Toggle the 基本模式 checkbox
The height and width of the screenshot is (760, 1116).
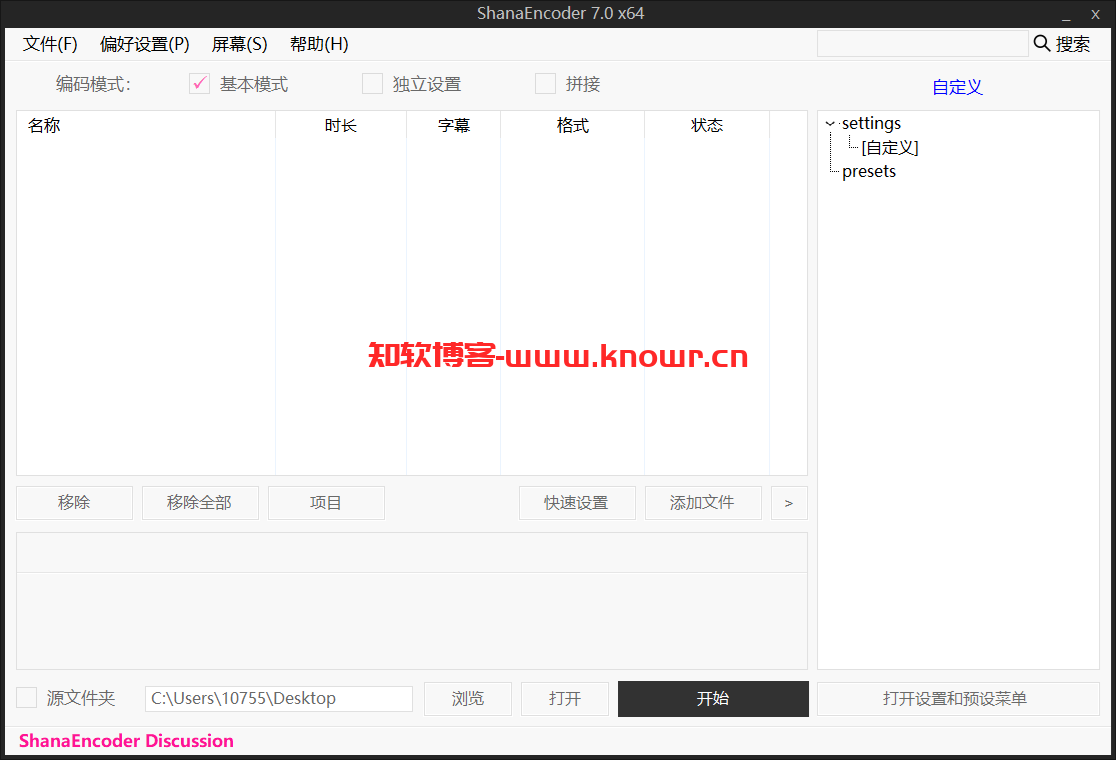pyautogui.click(x=199, y=84)
